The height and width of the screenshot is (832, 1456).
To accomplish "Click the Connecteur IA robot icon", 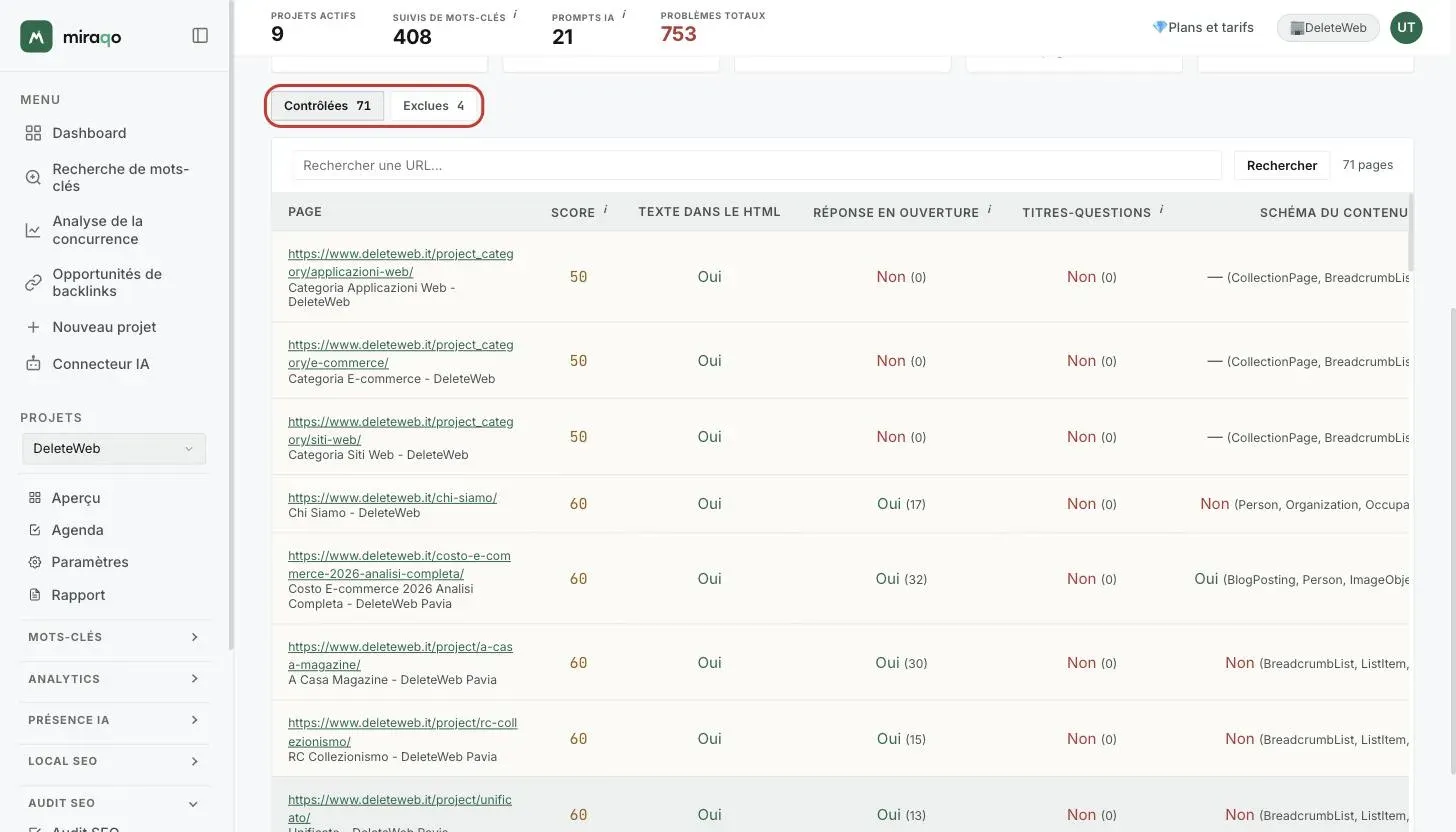I will click(33, 364).
